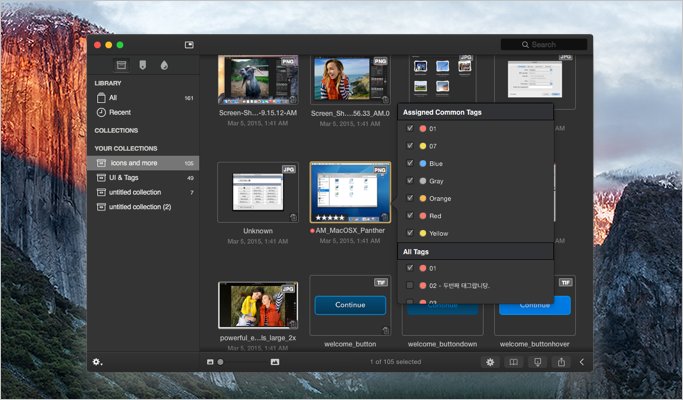Check the 02 Korean-labeled tag checkbox

(409, 285)
